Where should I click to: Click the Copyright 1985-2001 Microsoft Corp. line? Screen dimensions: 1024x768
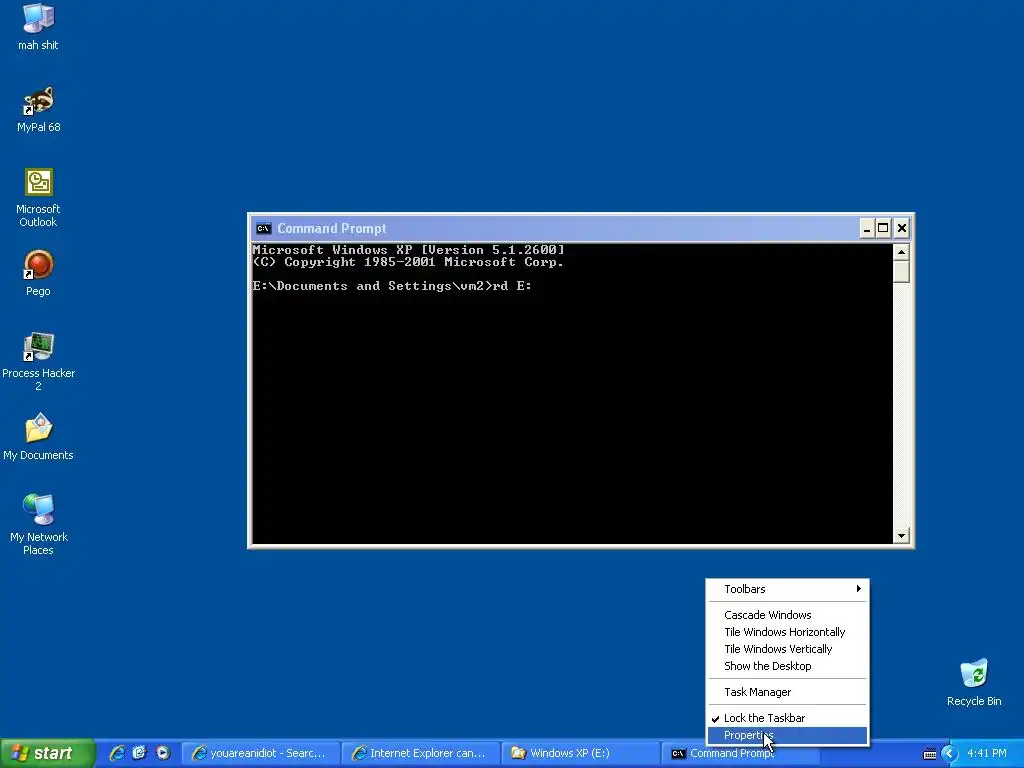(x=408, y=262)
